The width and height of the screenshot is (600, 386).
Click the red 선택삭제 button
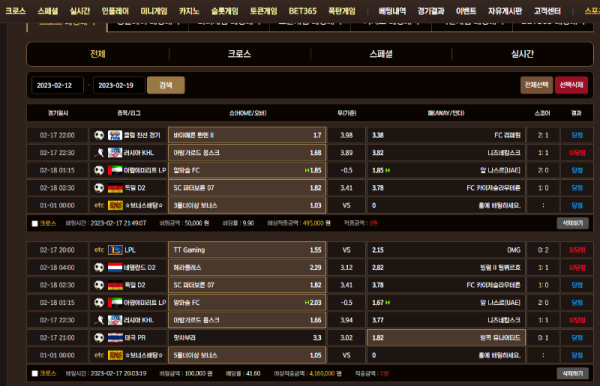pos(571,85)
